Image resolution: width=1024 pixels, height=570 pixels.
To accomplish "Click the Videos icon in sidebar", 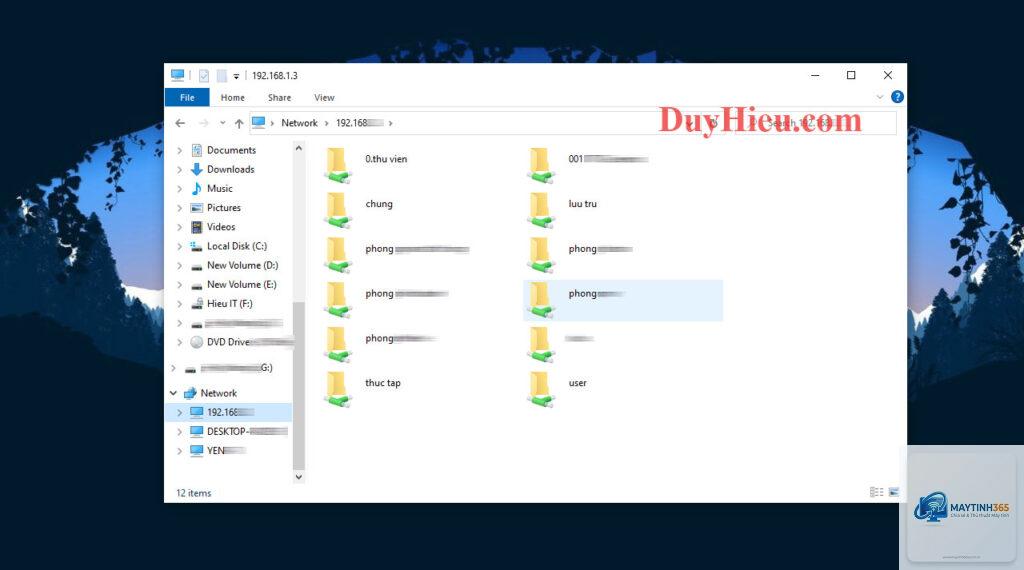I will (x=197, y=227).
